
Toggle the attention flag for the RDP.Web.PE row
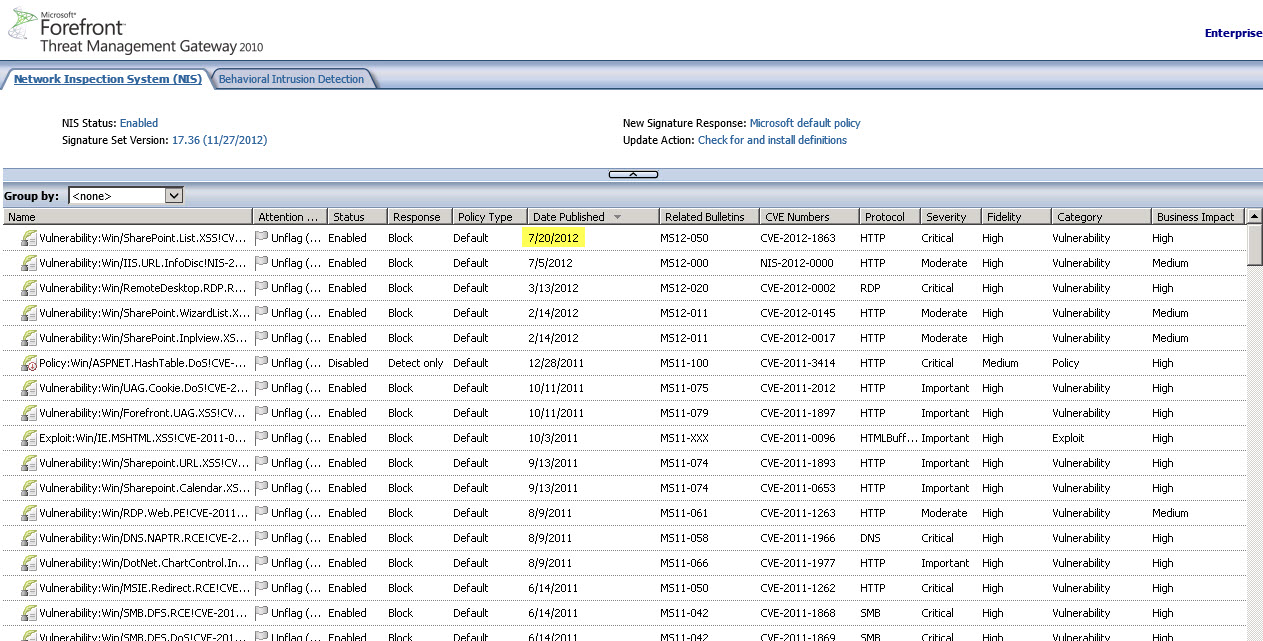(x=262, y=513)
